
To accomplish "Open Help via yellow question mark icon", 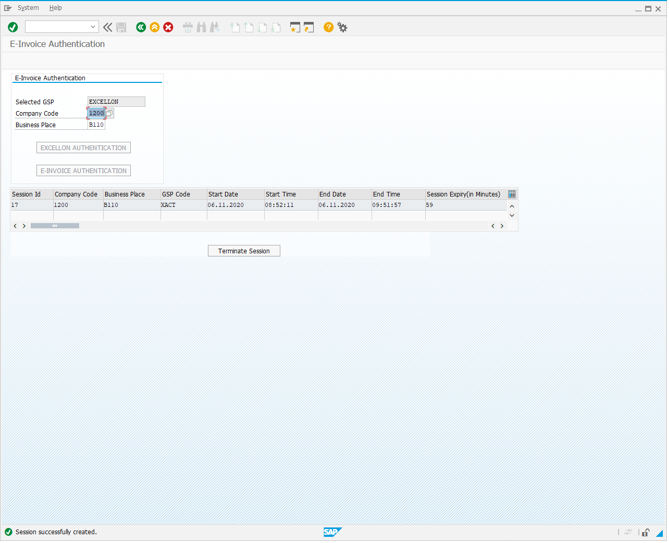I will (x=328, y=27).
